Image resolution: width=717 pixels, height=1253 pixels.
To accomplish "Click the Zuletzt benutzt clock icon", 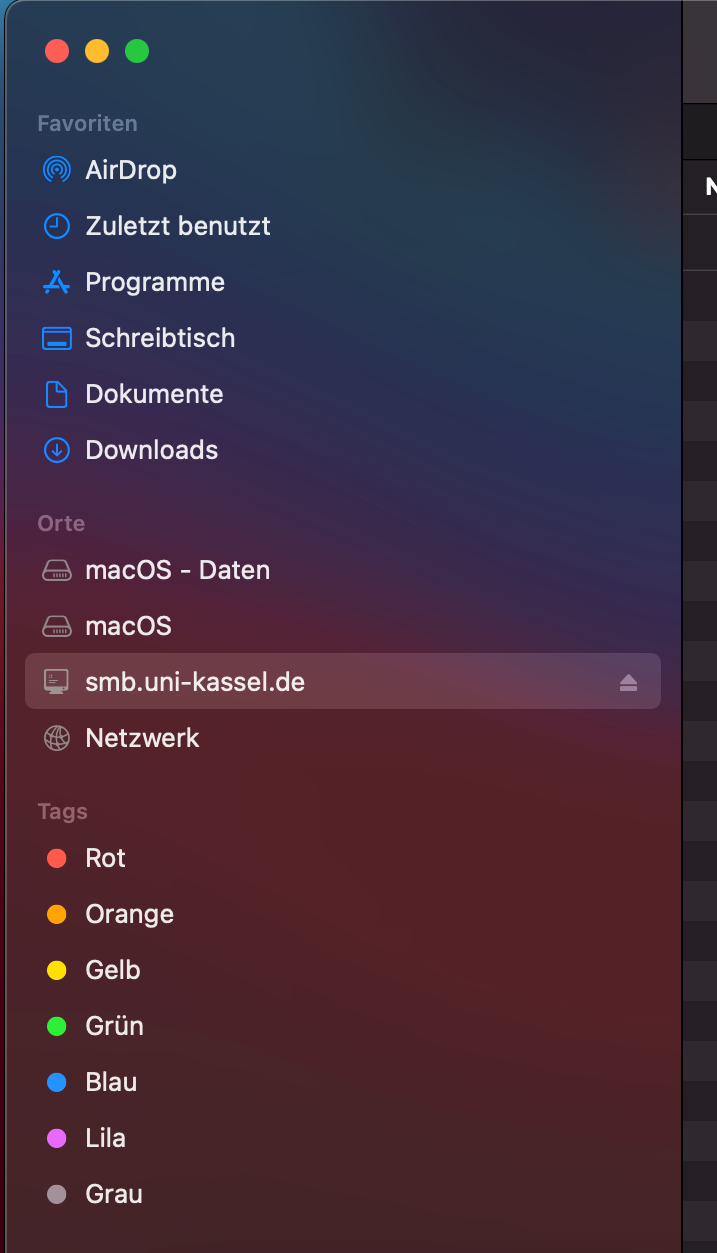I will point(57,226).
